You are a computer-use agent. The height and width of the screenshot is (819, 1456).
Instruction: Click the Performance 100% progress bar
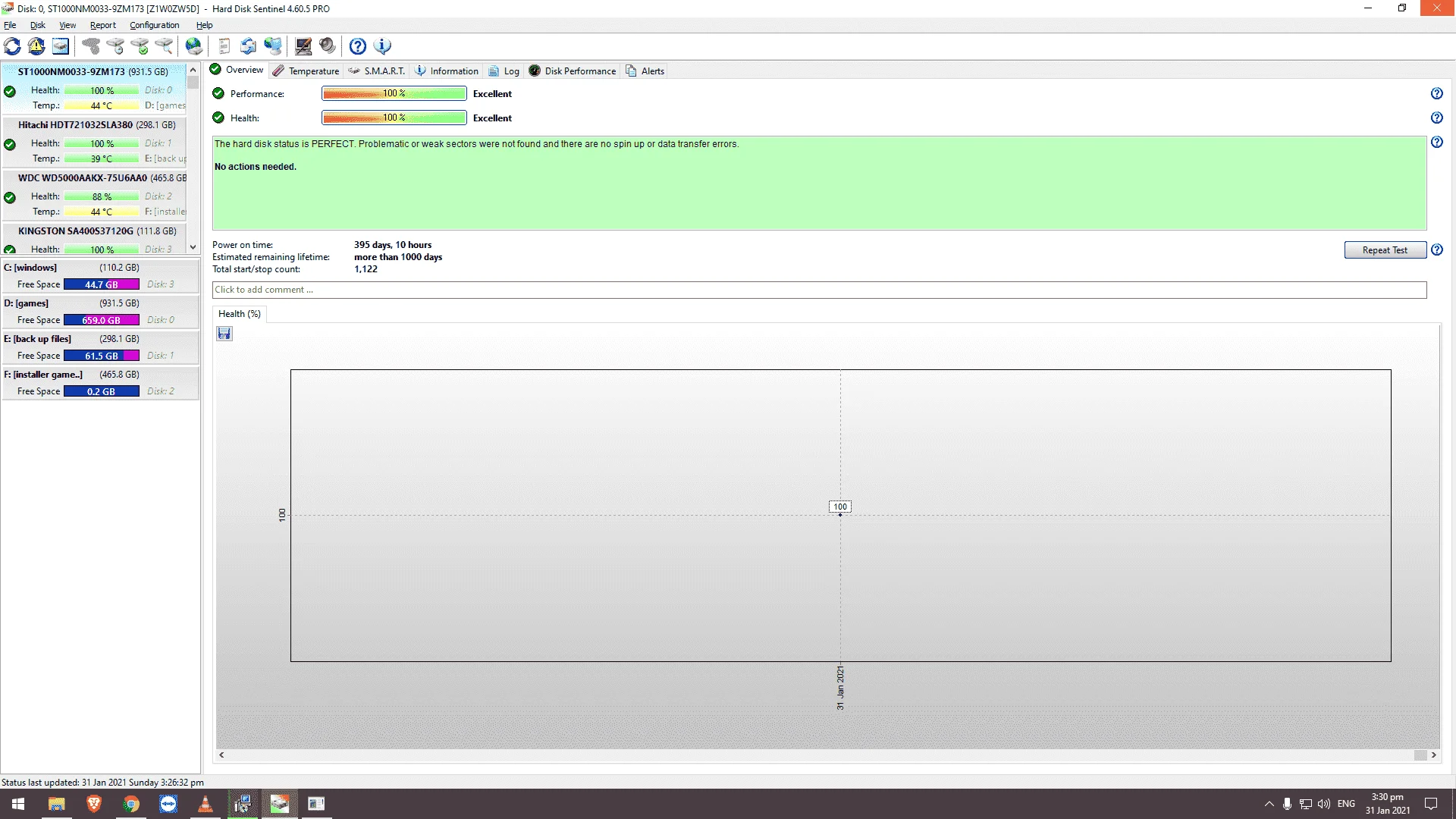(x=394, y=93)
